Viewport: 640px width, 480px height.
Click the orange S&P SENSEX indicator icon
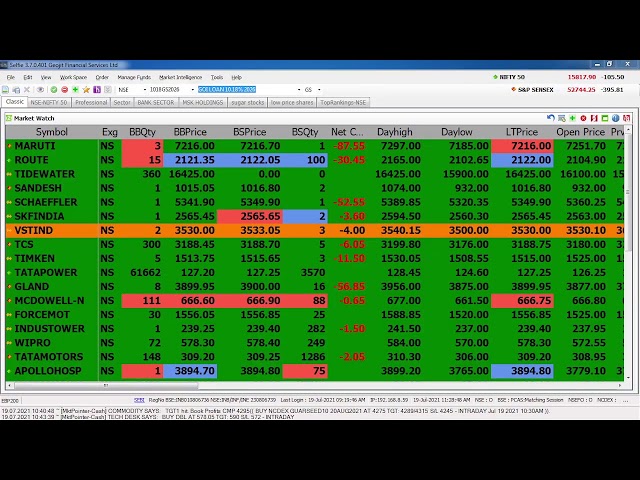[514, 89]
